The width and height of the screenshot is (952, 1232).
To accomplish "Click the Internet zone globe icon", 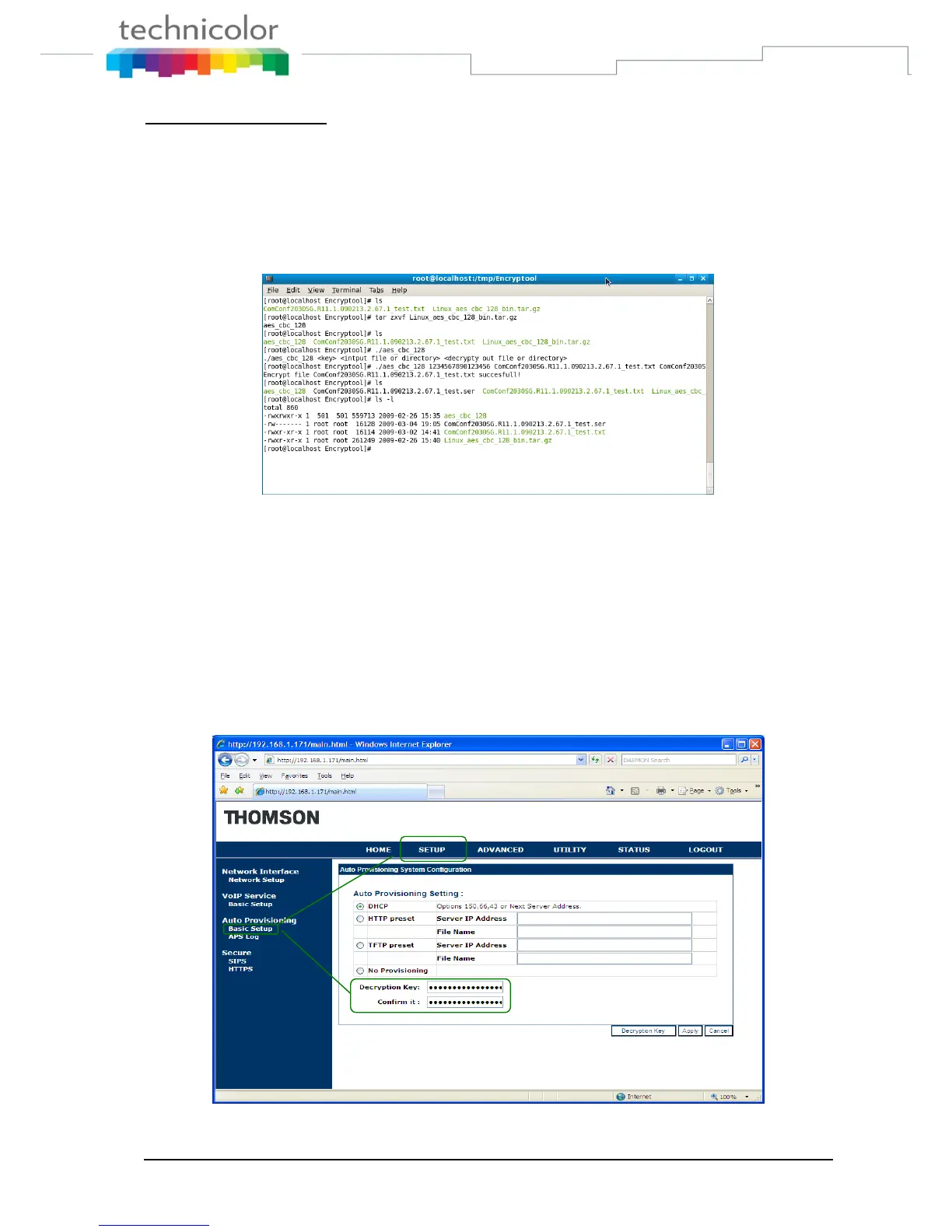I will click(x=621, y=1097).
